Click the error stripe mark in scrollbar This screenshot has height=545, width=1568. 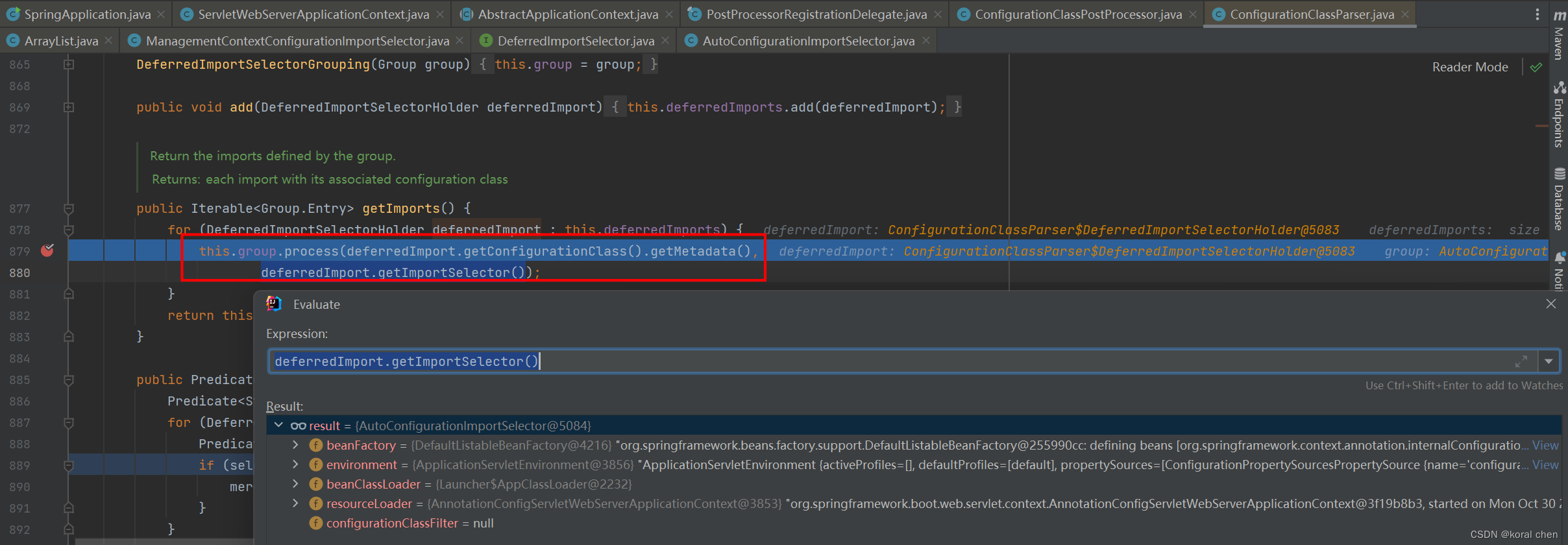pyautogui.click(x=1542, y=126)
